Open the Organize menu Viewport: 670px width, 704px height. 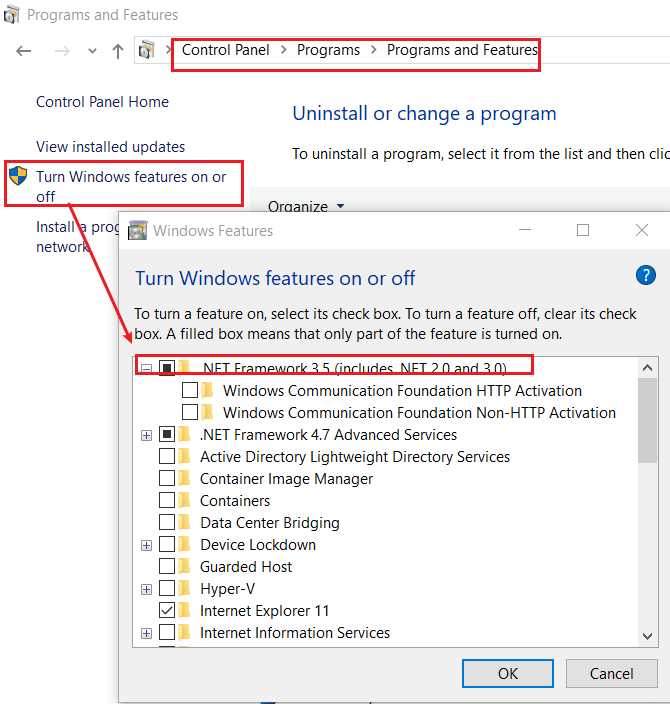pyautogui.click(x=305, y=207)
